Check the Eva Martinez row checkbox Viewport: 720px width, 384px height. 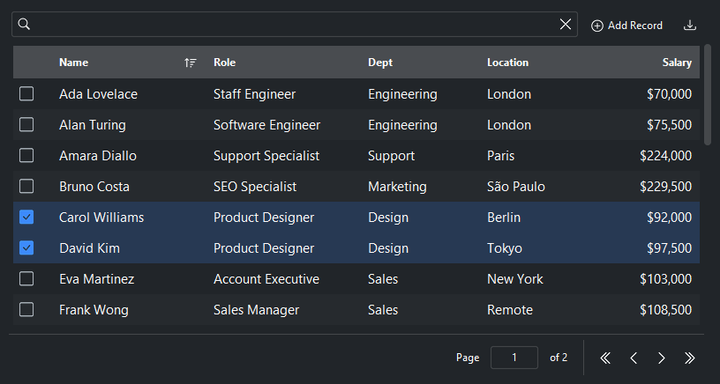(x=26, y=278)
